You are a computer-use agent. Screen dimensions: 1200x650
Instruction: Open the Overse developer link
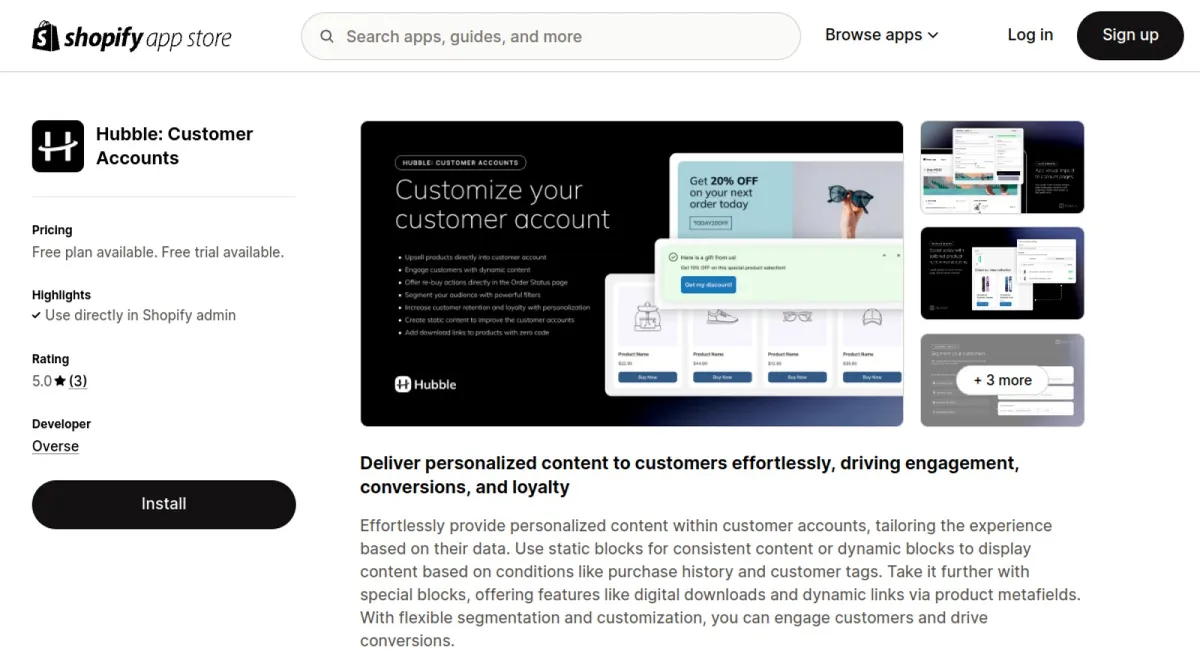(x=55, y=446)
